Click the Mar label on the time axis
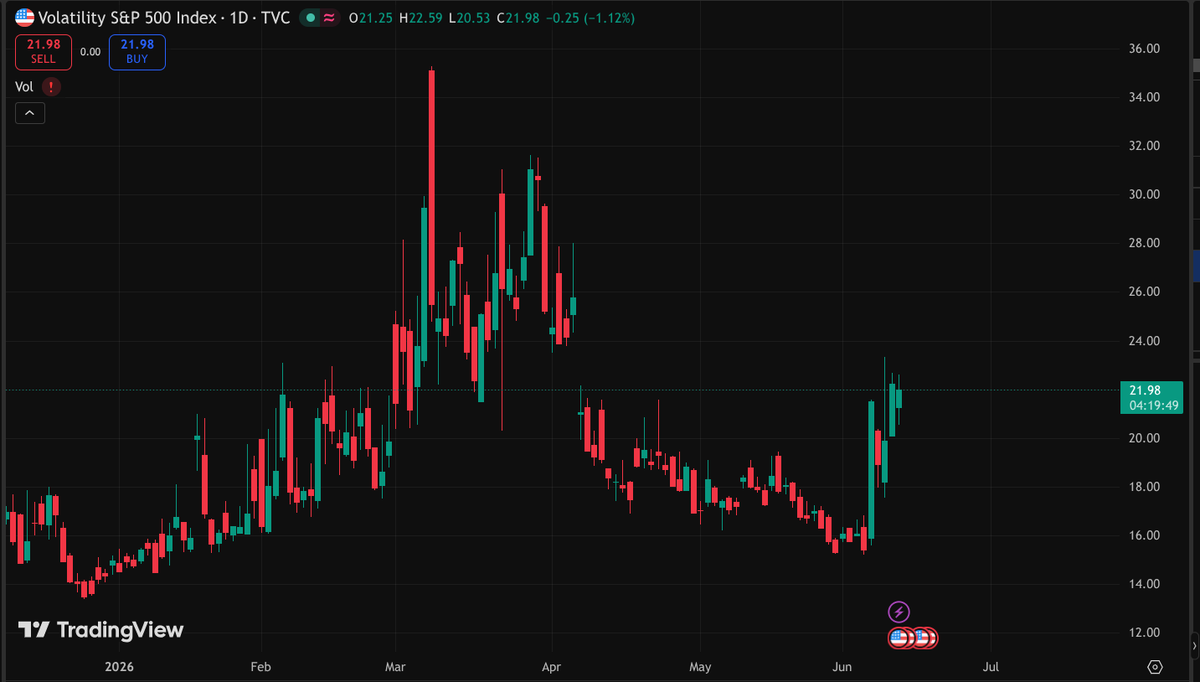The image size is (1200, 682). click(x=395, y=666)
